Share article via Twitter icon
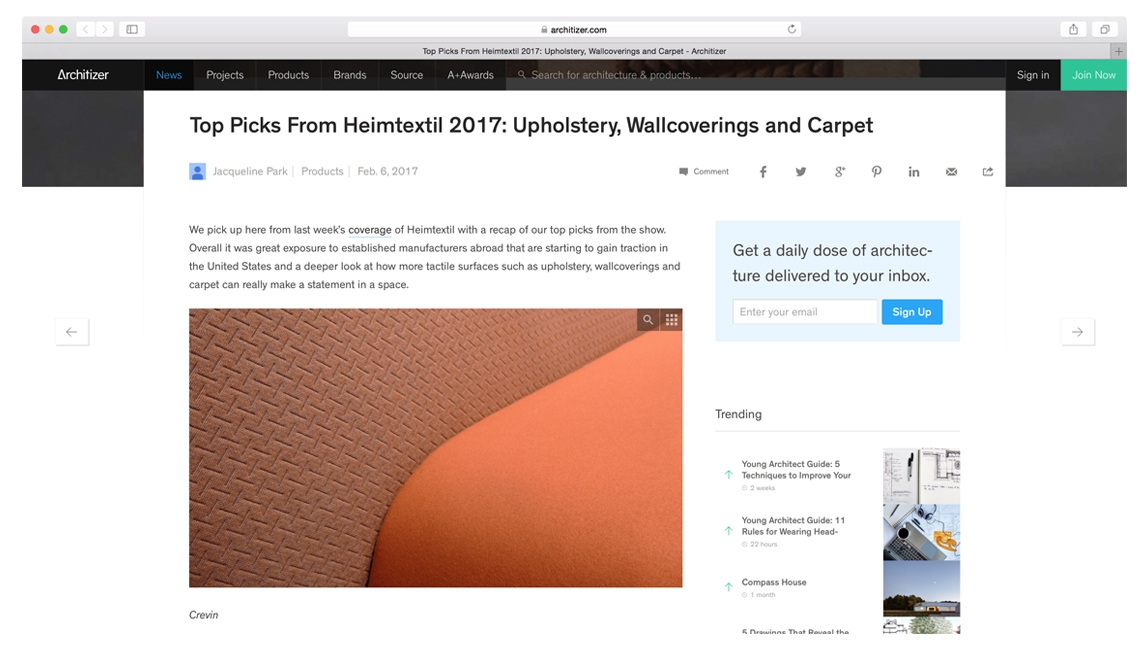1142x649 pixels. 800,172
